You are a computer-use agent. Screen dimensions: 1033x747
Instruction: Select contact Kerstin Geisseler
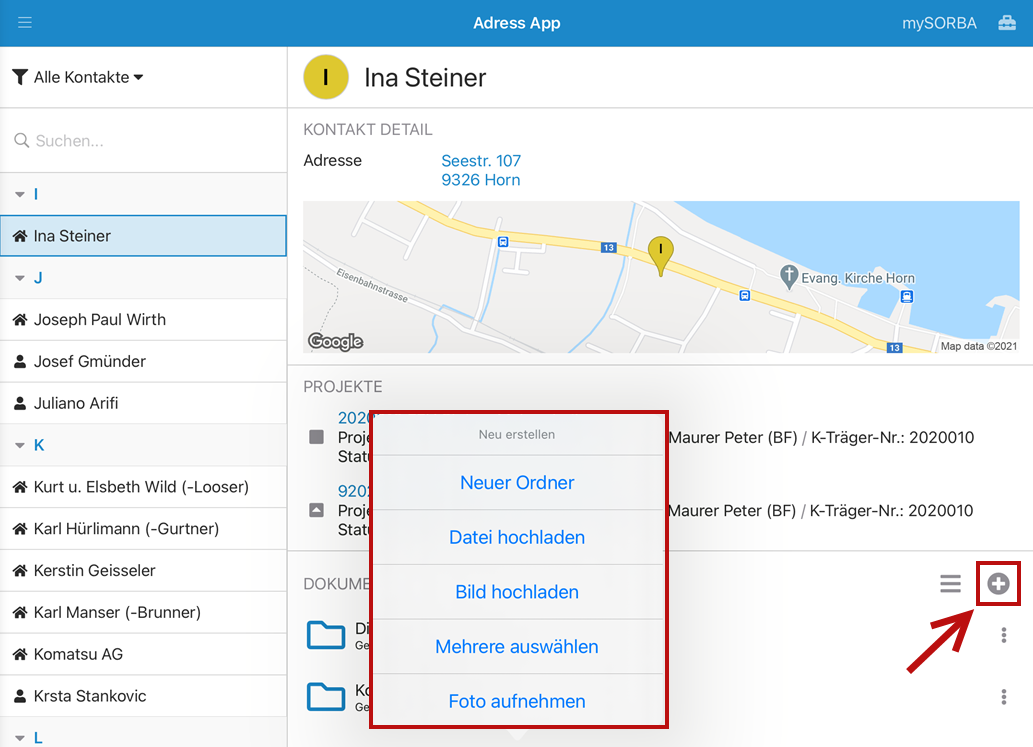144,570
